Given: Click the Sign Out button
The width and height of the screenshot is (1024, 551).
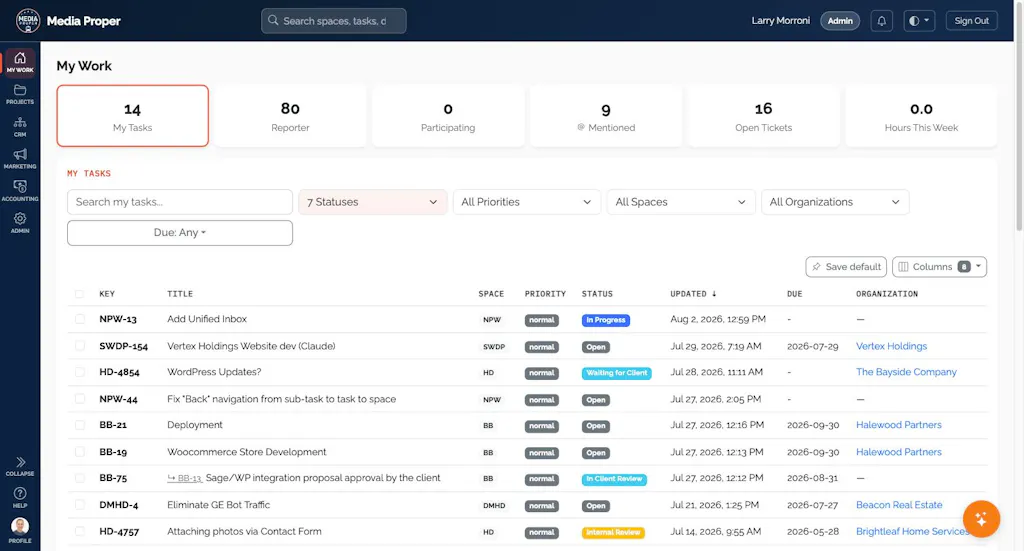Looking at the screenshot, I should (971, 21).
